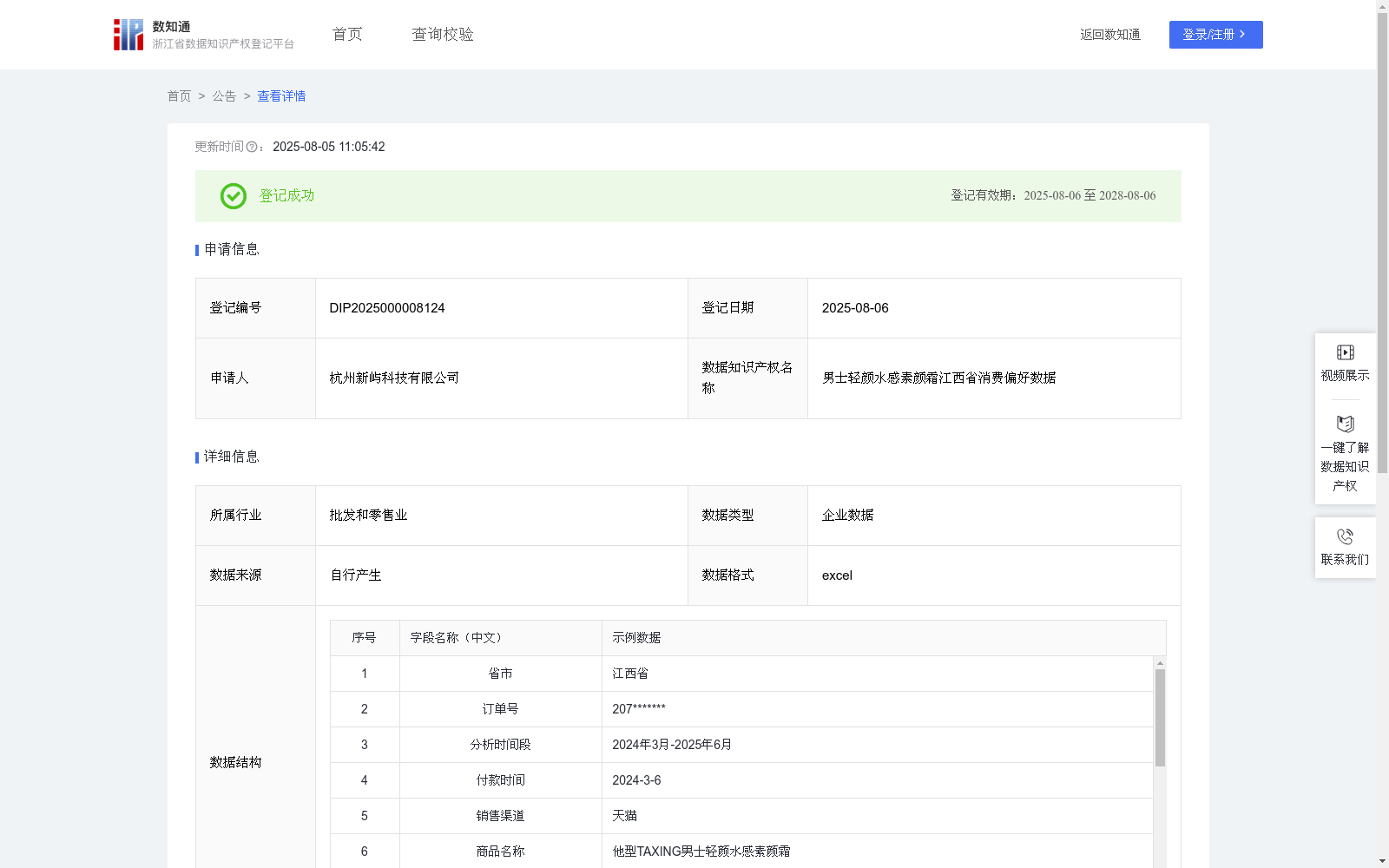Image resolution: width=1389 pixels, height=868 pixels.
Task: Go to 首页 in the breadcrumb
Action: [179, 96]
